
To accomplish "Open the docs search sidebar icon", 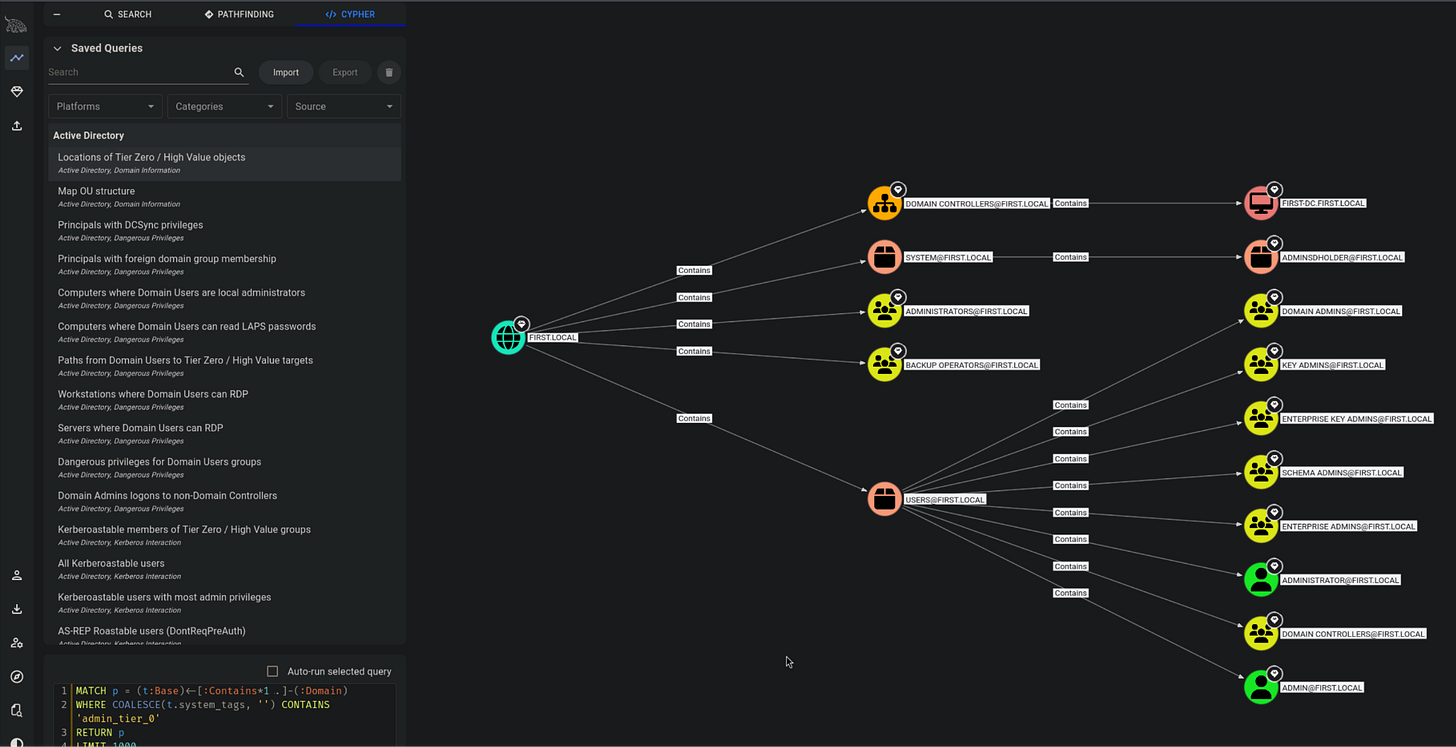I will 16,710.
